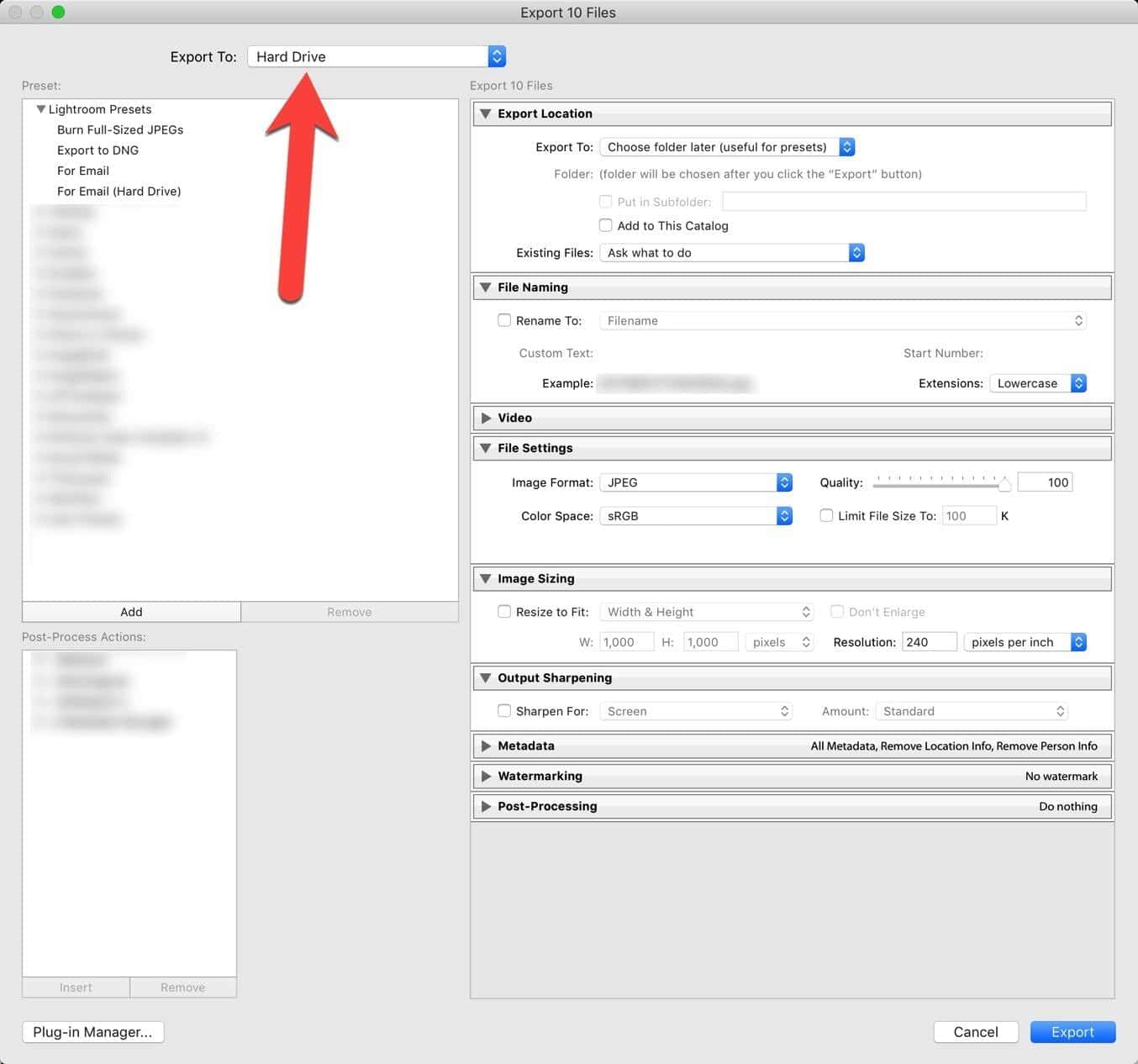The height and width of the screenshot is (1064, 1138).
Task: Click the Add preset button
Action: coord(131,612)
